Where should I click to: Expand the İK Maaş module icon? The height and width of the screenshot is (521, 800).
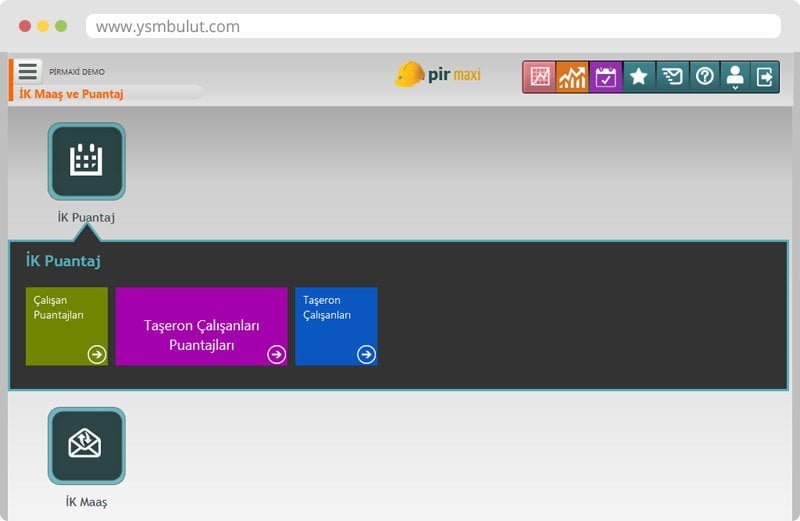87,445
